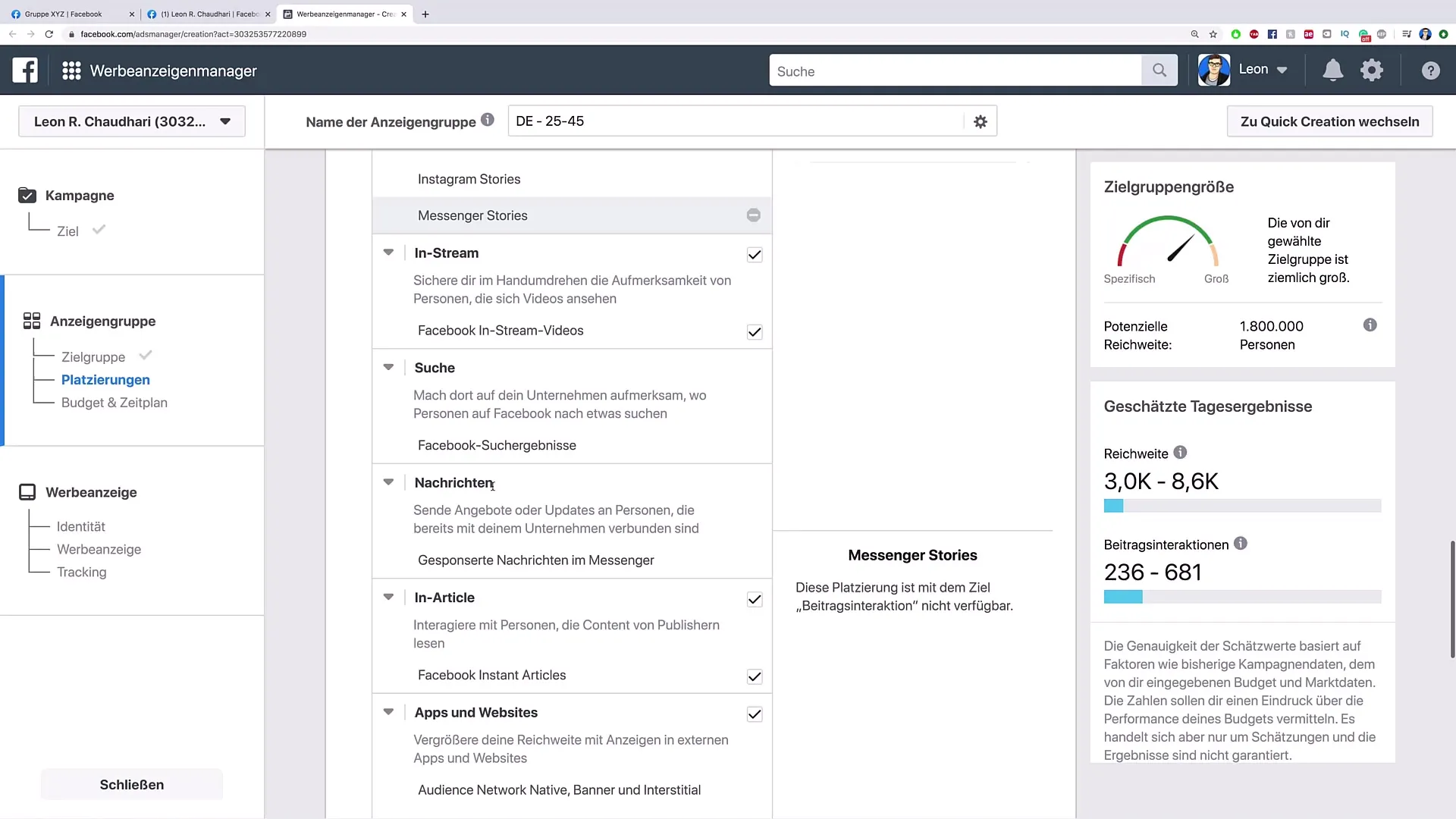Click the Messenger Stories minus icon
The image size is (1456, 819).
(754, 215)
